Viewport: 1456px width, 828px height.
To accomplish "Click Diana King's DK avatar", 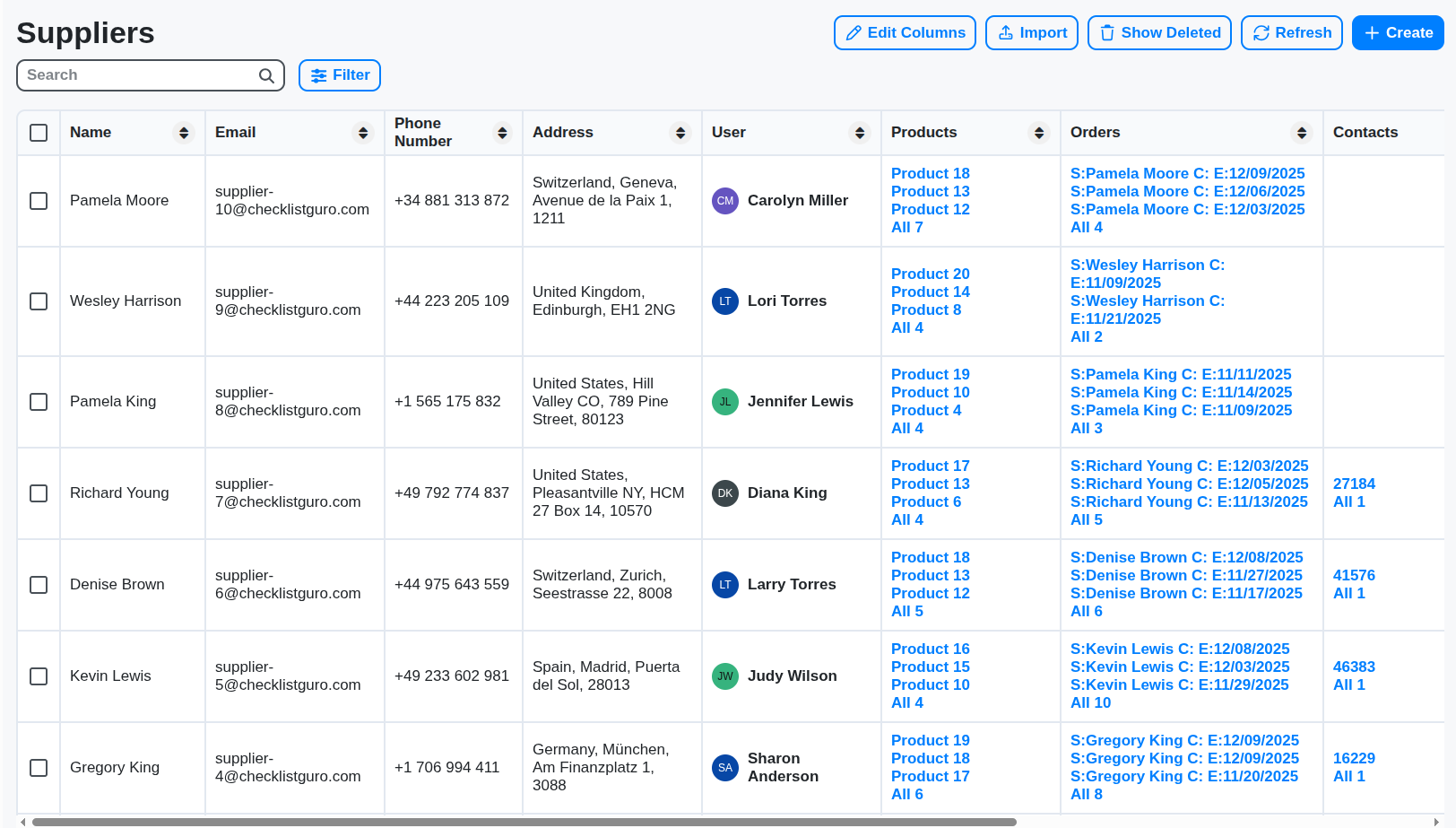I will pyautogui.click(x=724, y=492).
